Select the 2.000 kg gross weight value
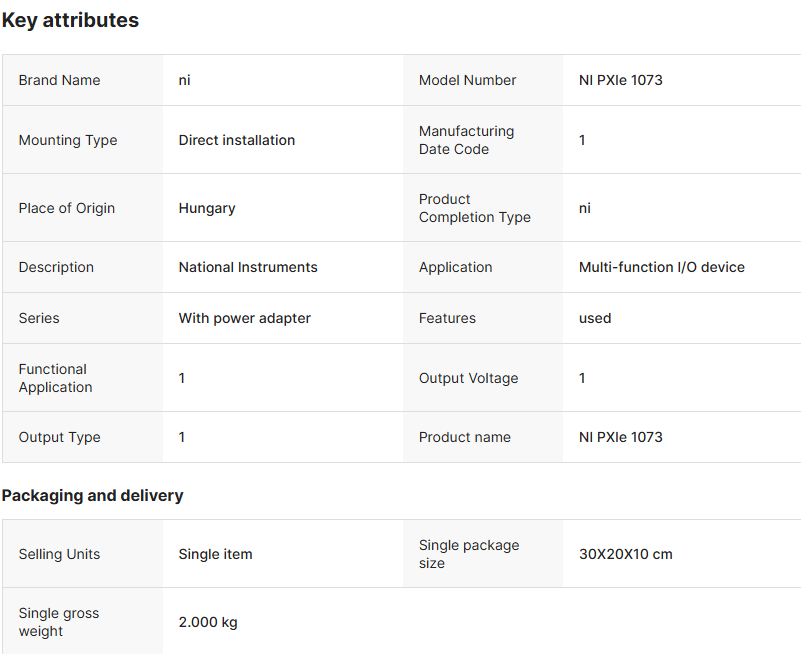Image resolution: width=801 pixels, height=654 pixels. pyautogui.click(x=208, y=622)
